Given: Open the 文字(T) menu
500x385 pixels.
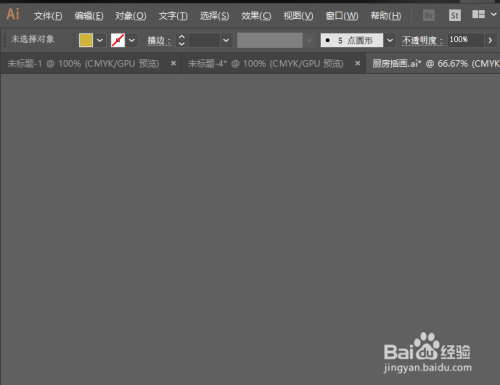Looking at the screenshot, I should pos(173,16).
